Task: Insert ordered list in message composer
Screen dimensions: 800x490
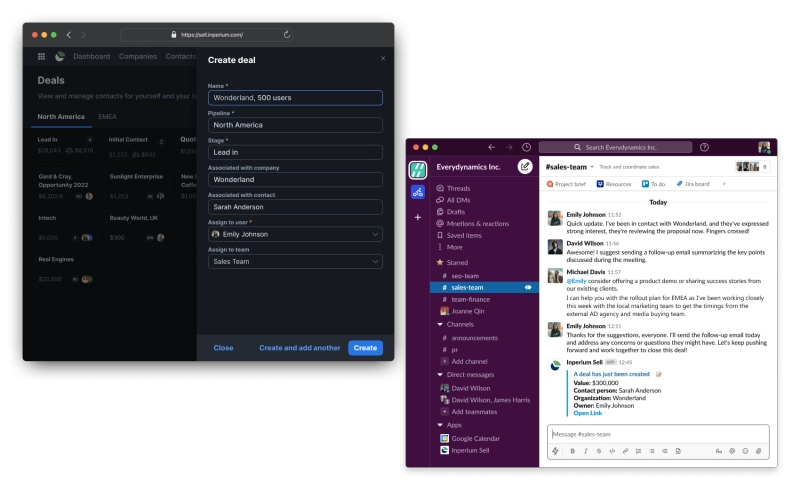Action: [638, 451]
